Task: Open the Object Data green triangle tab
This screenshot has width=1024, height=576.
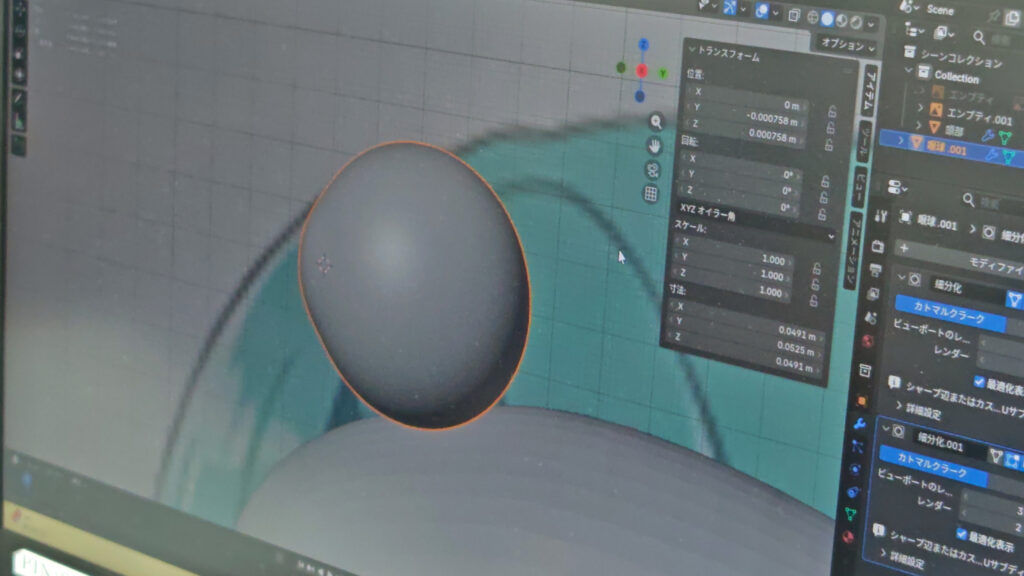Action: [850, 515]
